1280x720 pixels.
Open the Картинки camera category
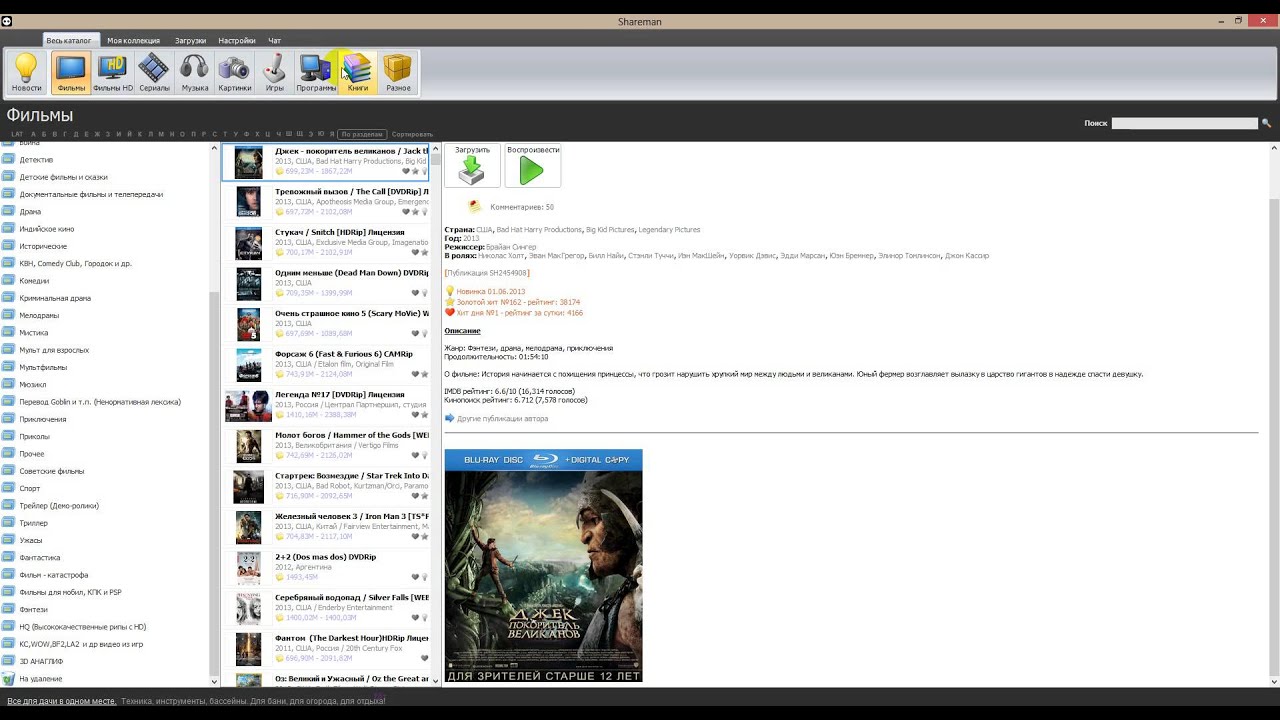point(234,73)
